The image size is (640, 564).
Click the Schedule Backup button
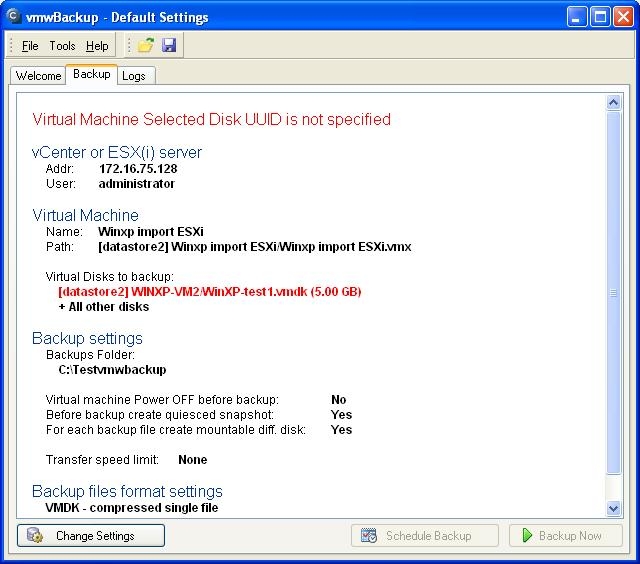pyautogui.click(x=424, y=535)
